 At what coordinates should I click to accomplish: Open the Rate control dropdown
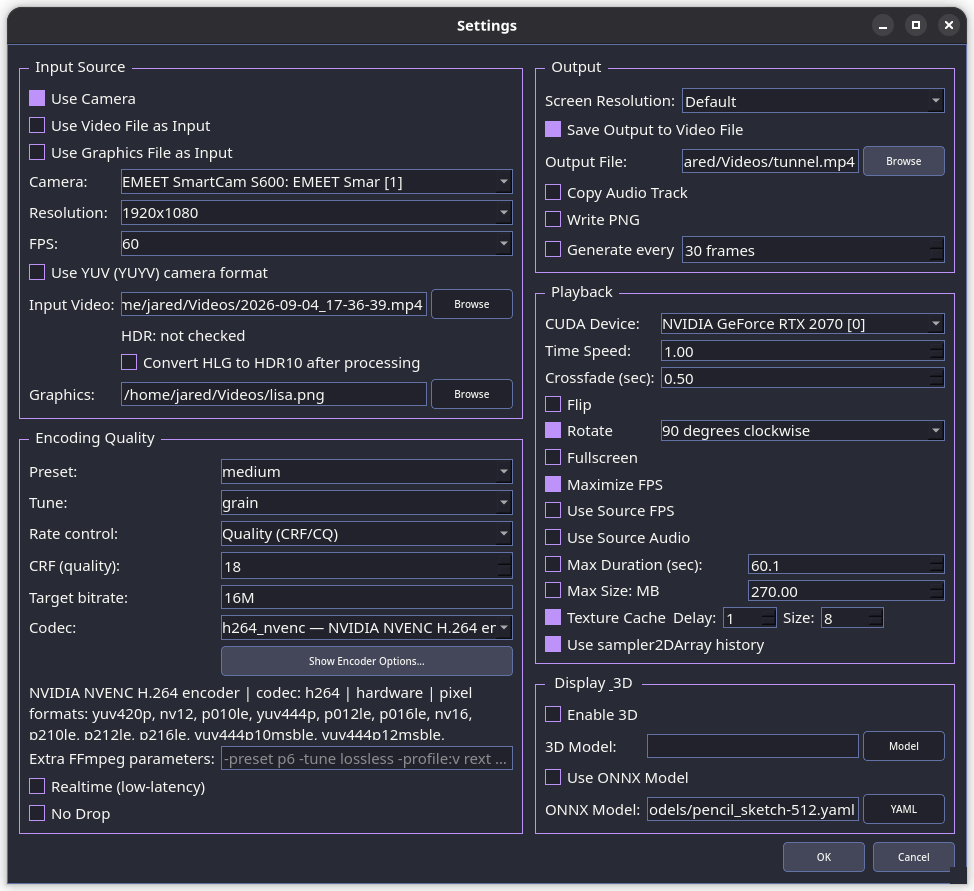click(x=366, y=534)
